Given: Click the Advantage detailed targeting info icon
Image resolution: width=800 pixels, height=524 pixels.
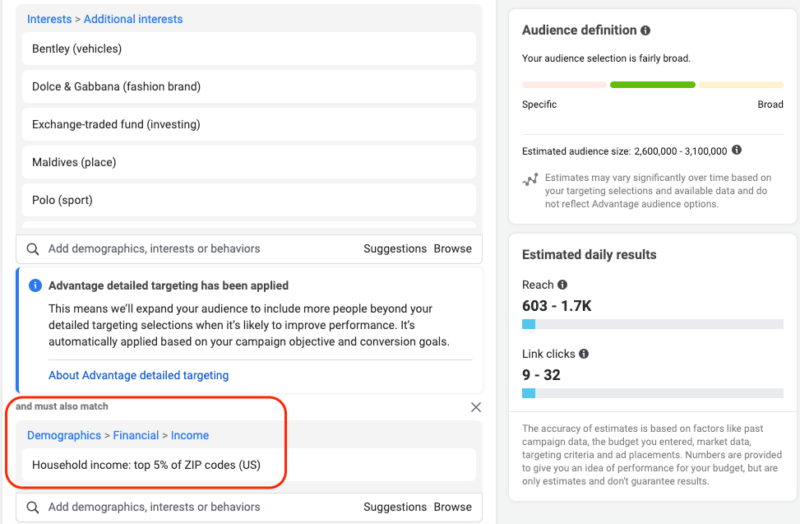Looking at the screenshot, I should [x=35, y=285].
